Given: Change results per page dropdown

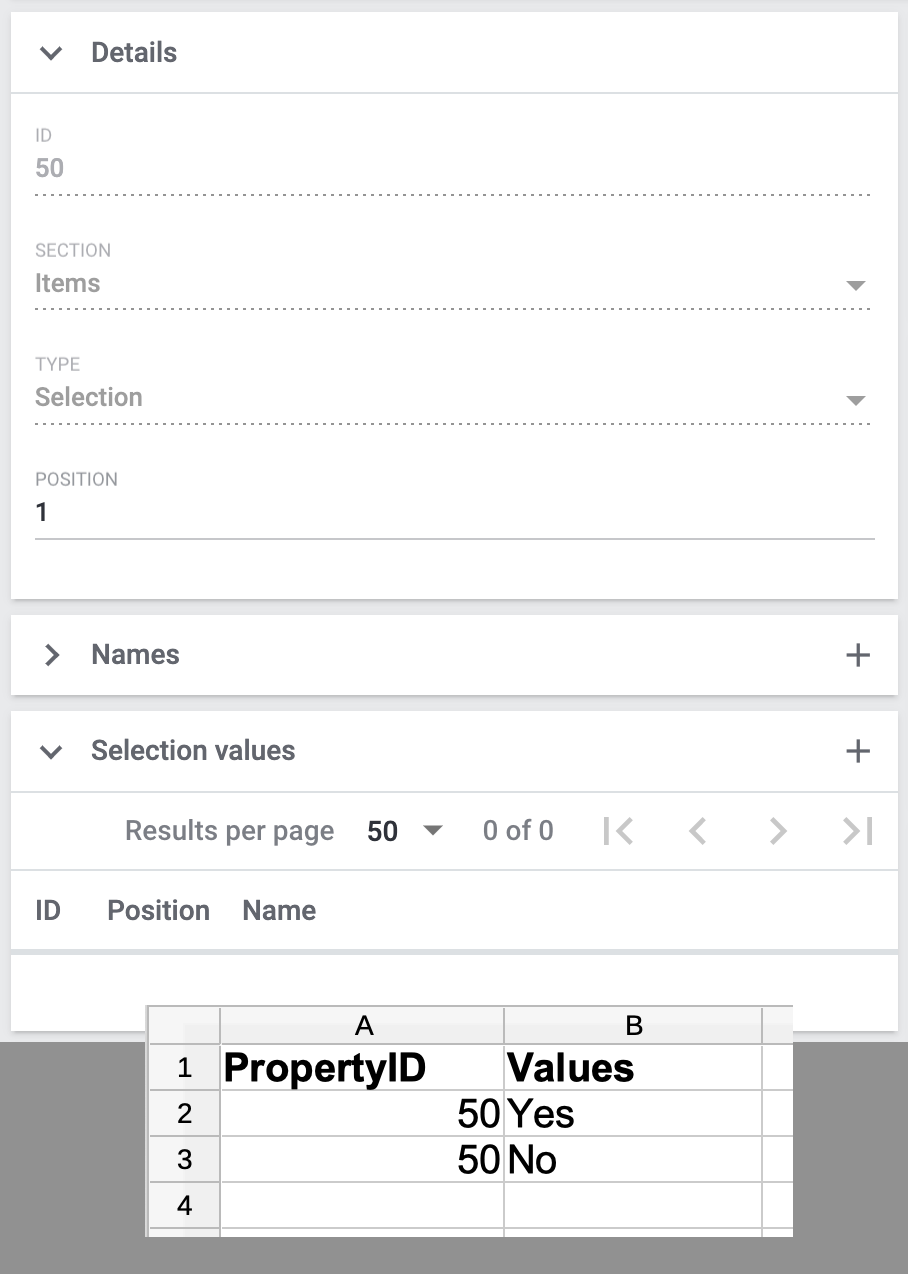Looking at the screenshot, I should pos(404,831).
